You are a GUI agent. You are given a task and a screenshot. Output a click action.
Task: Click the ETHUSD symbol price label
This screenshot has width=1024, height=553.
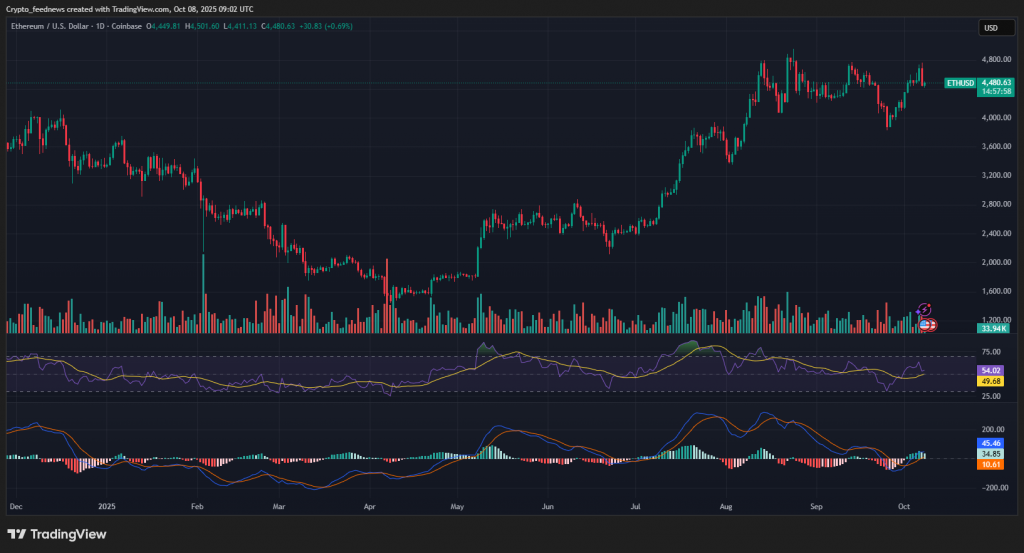point(960,83)
